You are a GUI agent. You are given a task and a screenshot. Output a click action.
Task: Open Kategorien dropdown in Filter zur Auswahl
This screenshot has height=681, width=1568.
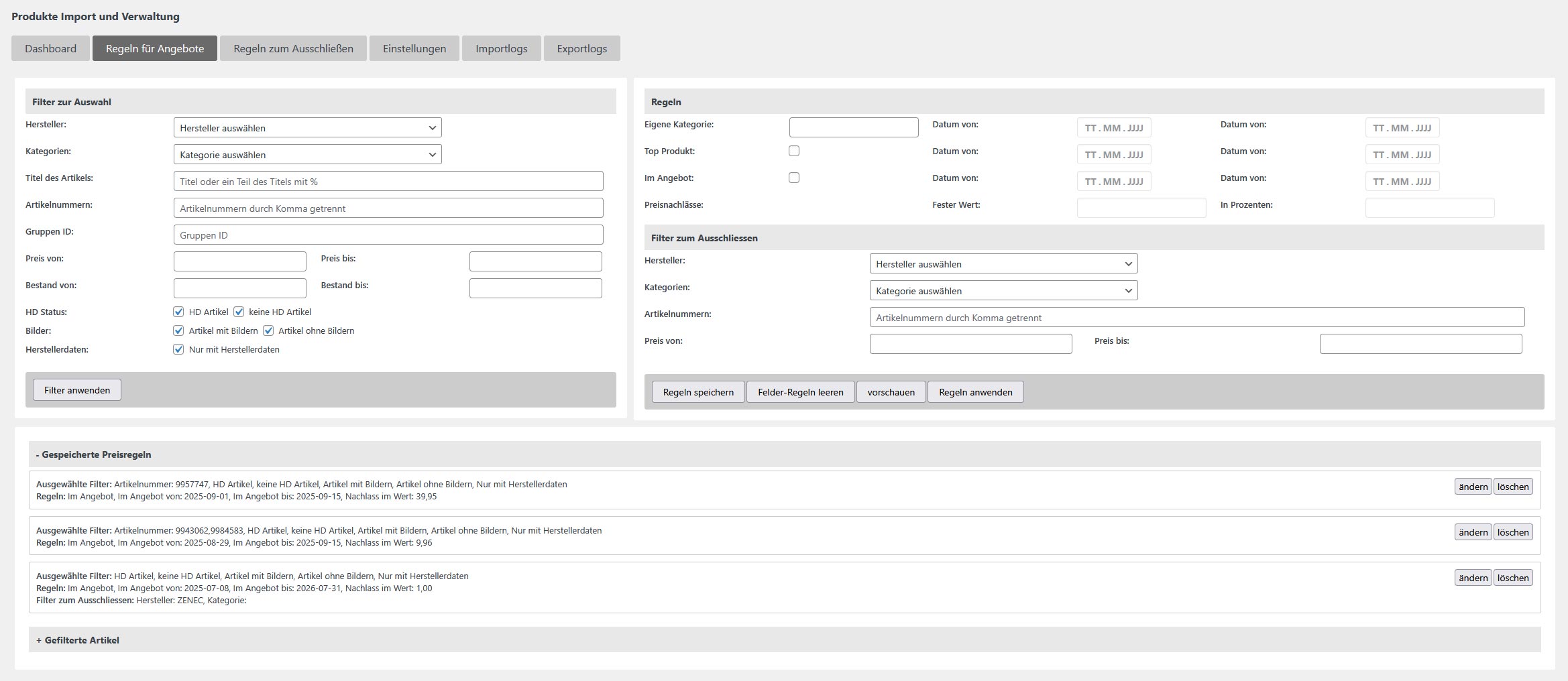pyautogui.click(x=307, y=155)
